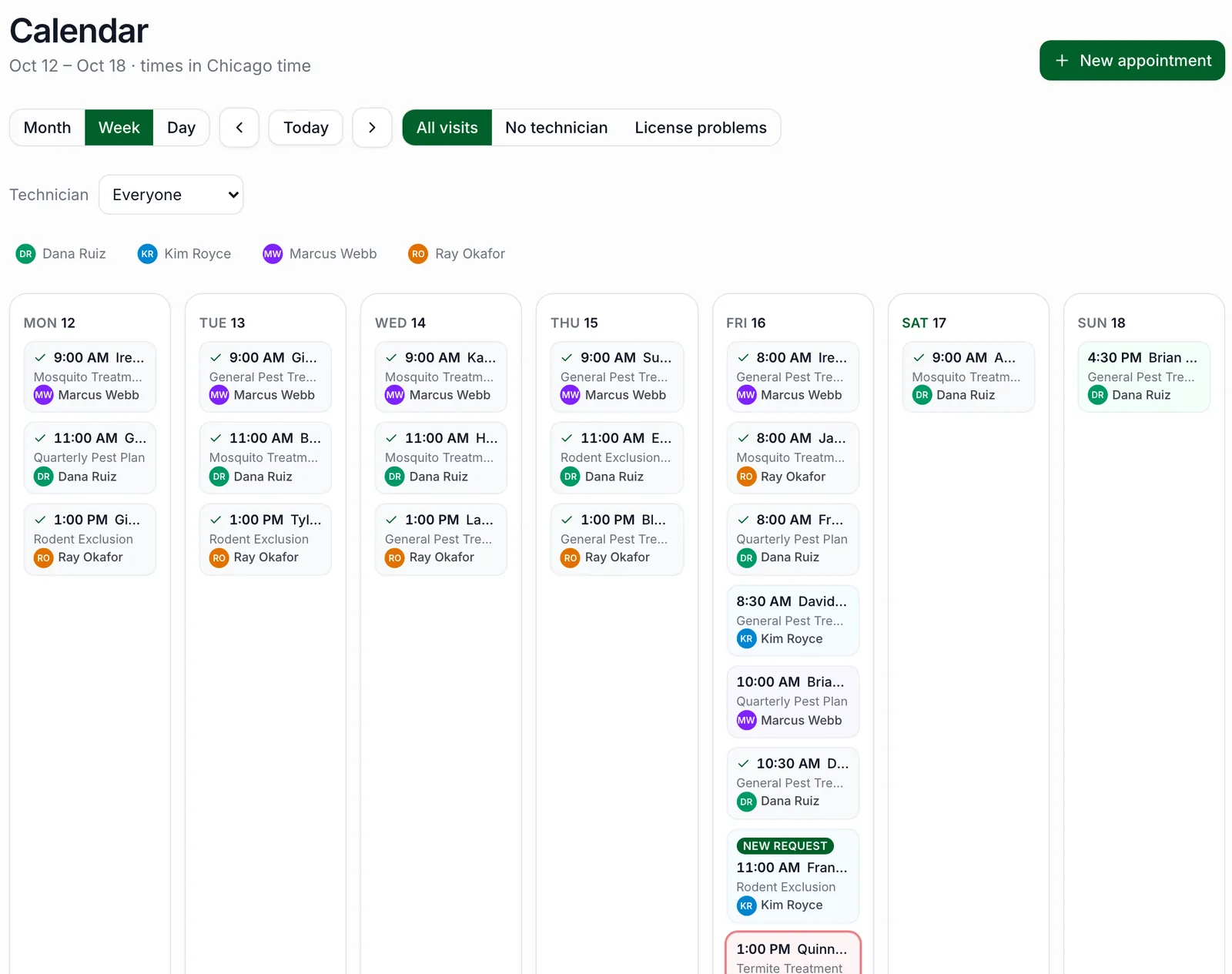Open the Technician Everyone dropdown
The height and width of the screenshot is (974, 1232).
[171, 195]
